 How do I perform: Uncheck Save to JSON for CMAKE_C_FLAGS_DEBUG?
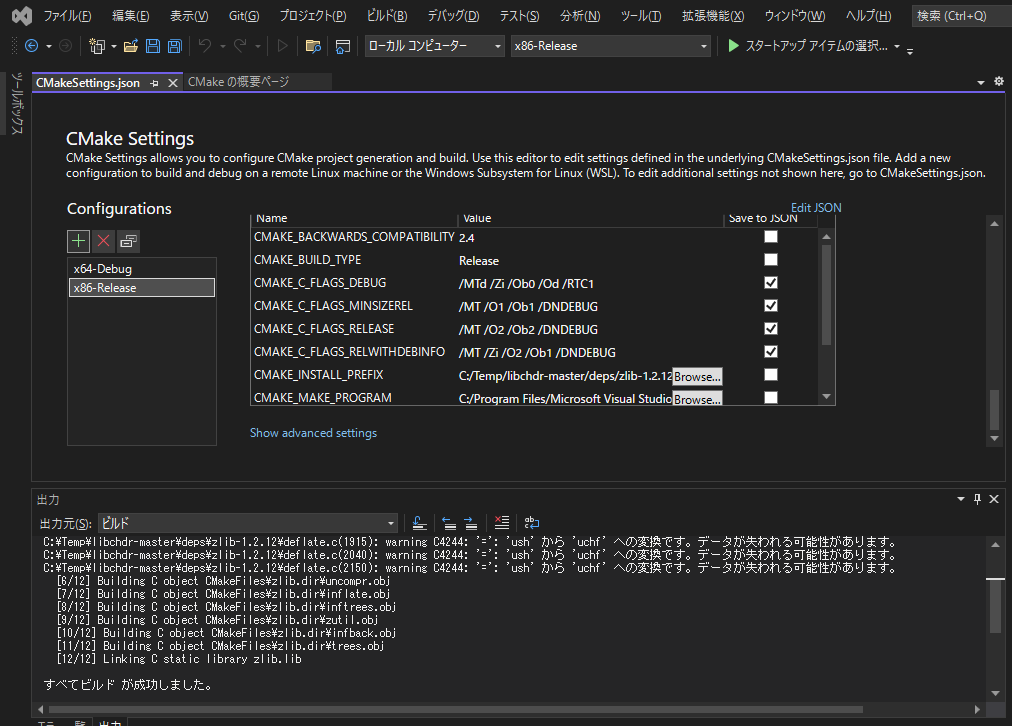click(770, 283)
